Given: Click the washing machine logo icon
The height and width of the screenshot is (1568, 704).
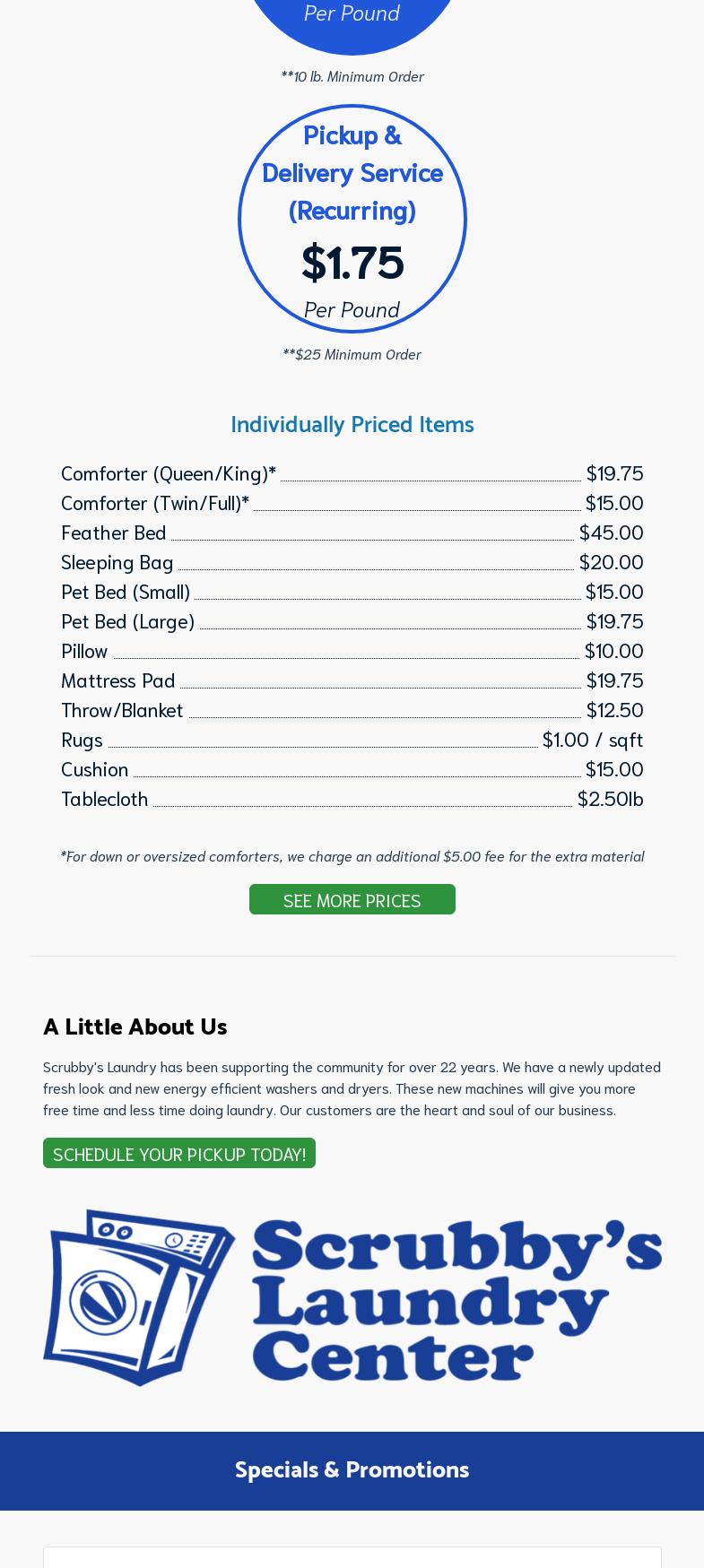Looking at the screenshot, I should (139, 1297).
